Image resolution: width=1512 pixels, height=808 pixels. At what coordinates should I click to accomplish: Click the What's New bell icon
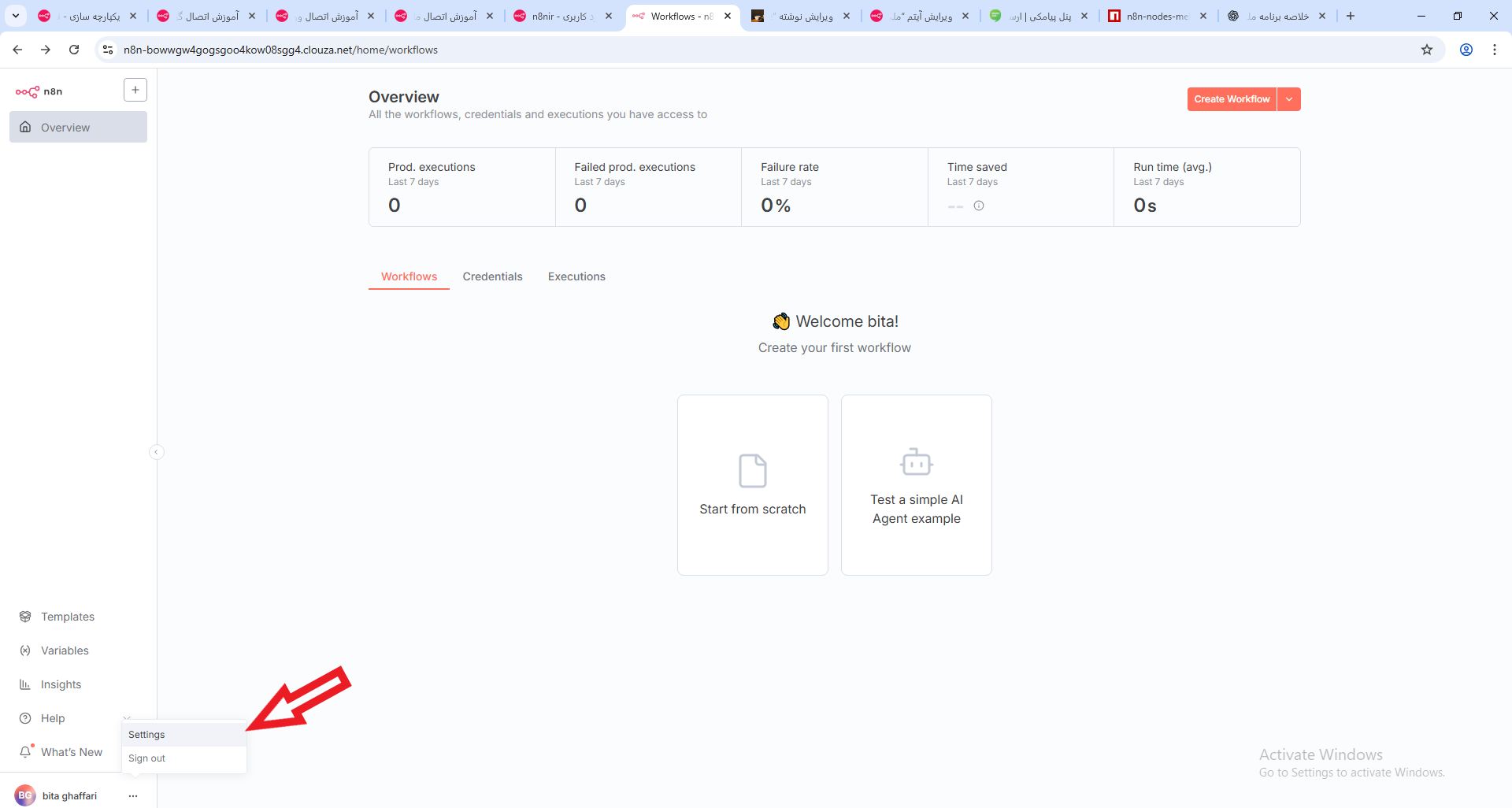(26, 751)
